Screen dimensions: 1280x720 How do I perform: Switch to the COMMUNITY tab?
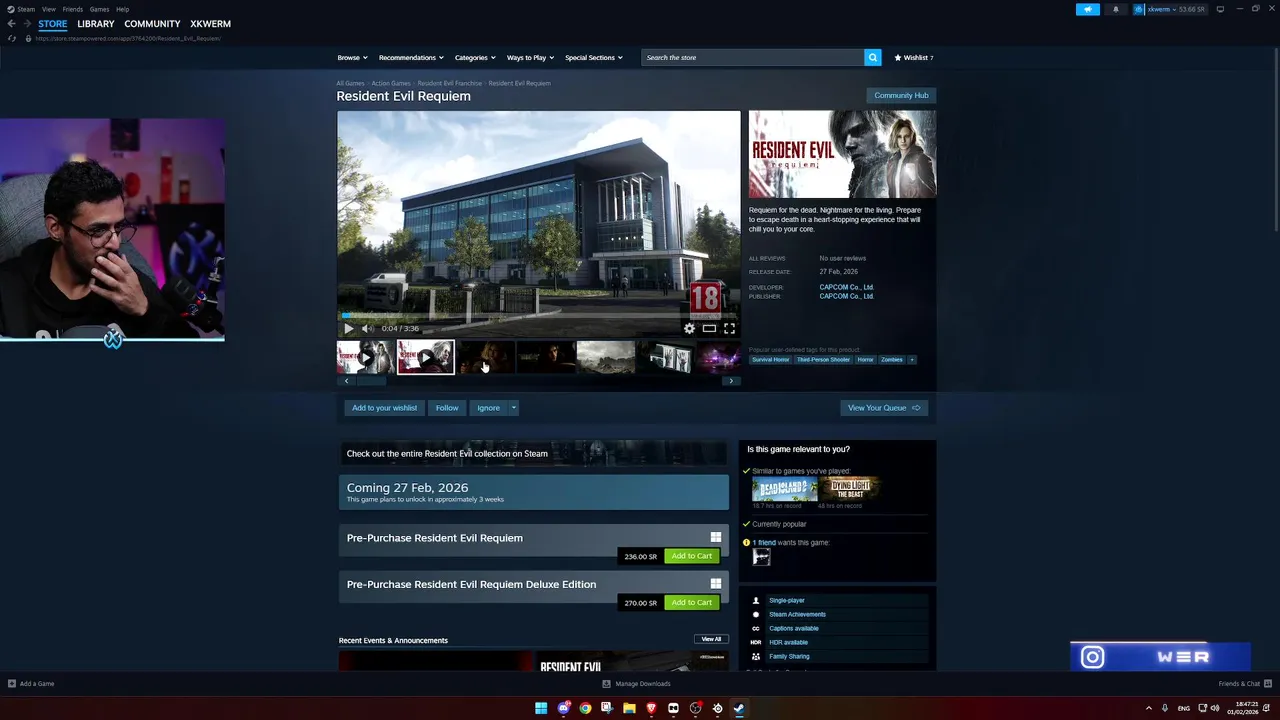pyautogui.click(x=152, y=24)
